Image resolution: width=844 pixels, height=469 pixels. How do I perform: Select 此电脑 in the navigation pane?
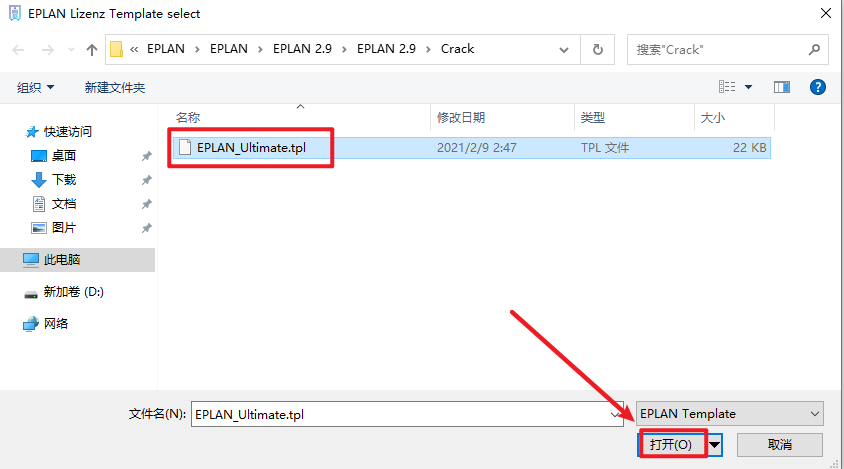pos(61,260)
